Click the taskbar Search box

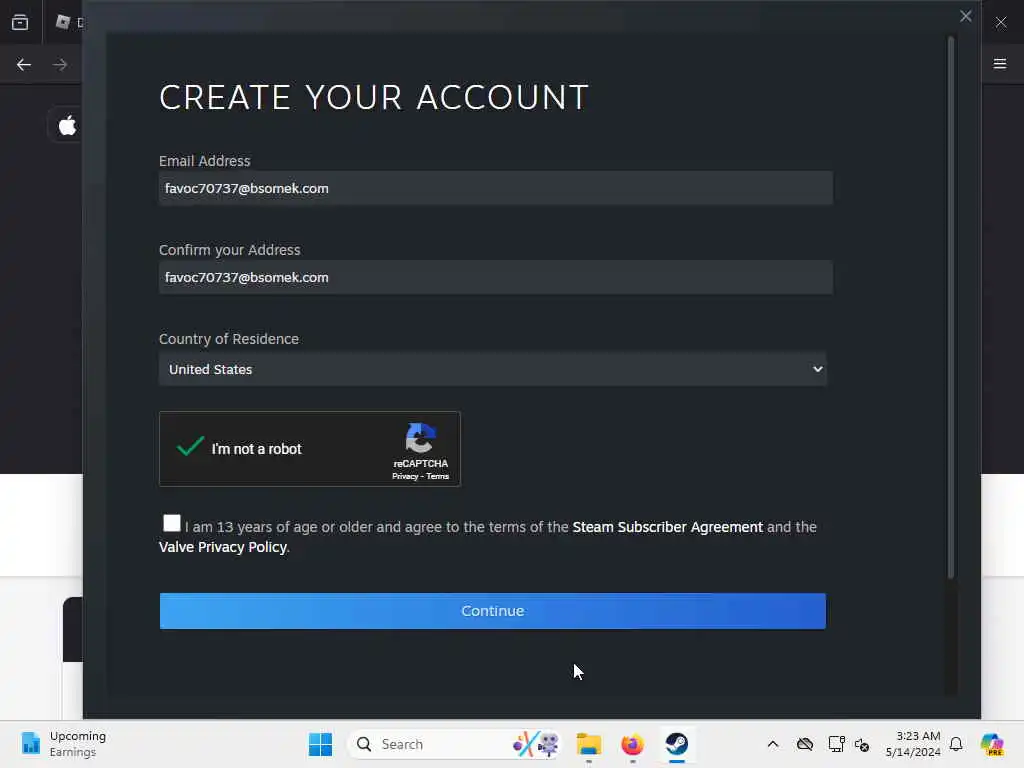coord(456,744)
